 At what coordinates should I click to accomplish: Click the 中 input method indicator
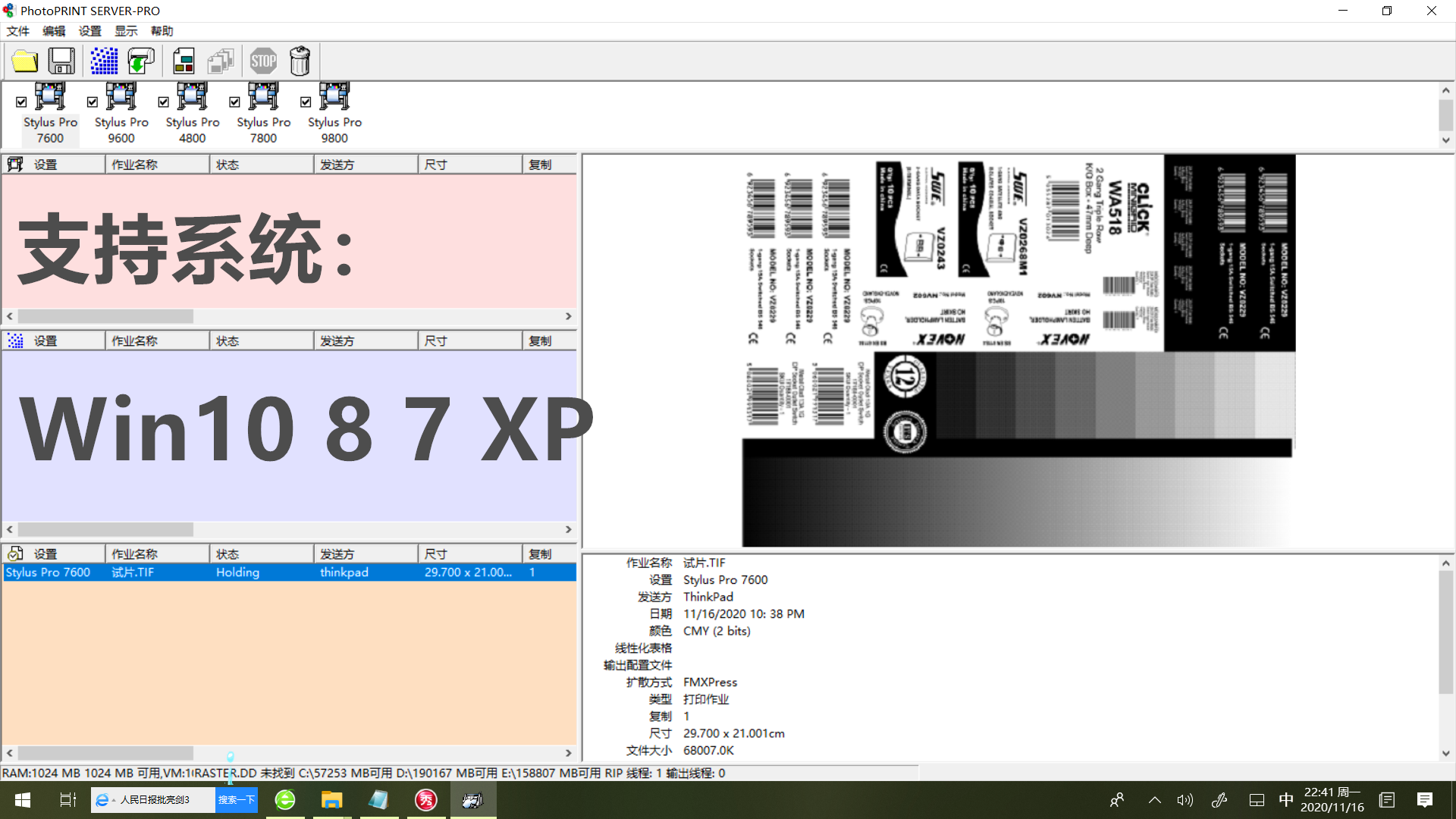(1285, 799)
